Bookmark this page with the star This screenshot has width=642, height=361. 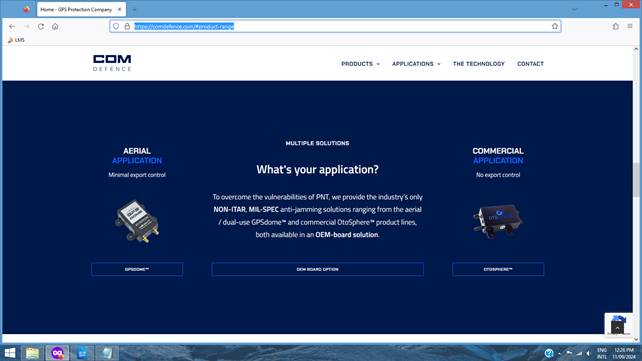click(555, 26)
